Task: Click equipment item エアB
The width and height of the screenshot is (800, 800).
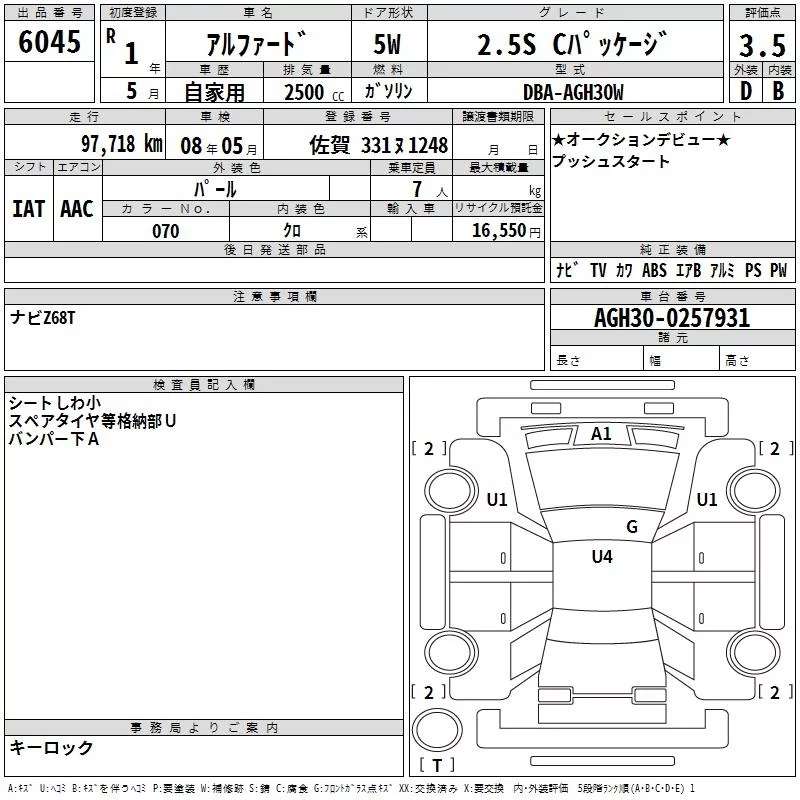Action: [689, 270]
